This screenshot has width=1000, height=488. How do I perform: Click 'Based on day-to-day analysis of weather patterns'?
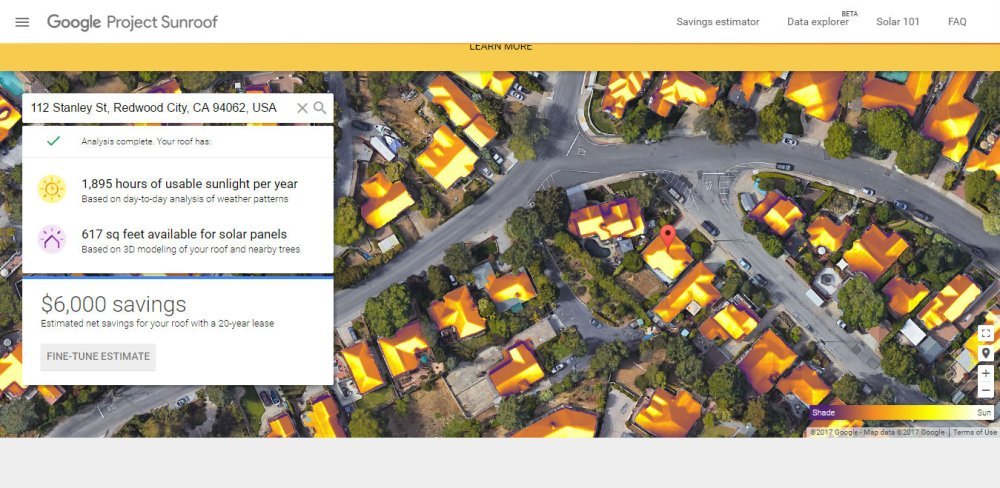[x=185, y=199]
